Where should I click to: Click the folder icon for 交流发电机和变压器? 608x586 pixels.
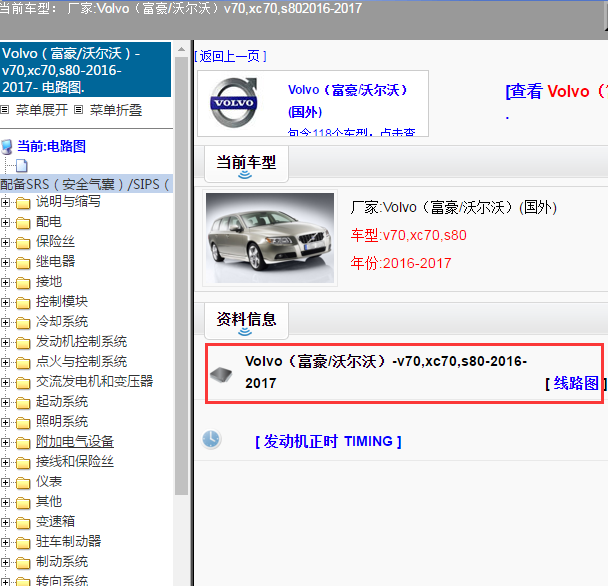point(23,383)
